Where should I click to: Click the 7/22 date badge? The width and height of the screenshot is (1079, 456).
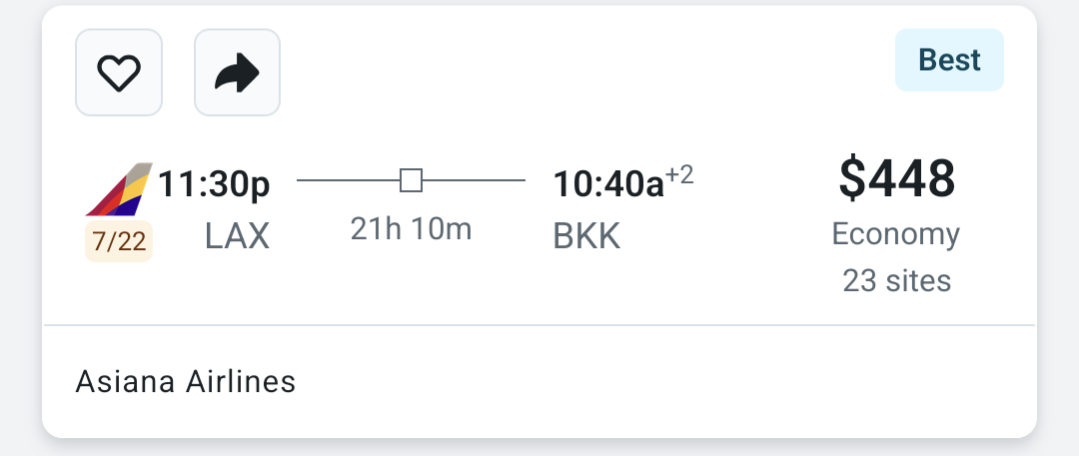(119, 243)
